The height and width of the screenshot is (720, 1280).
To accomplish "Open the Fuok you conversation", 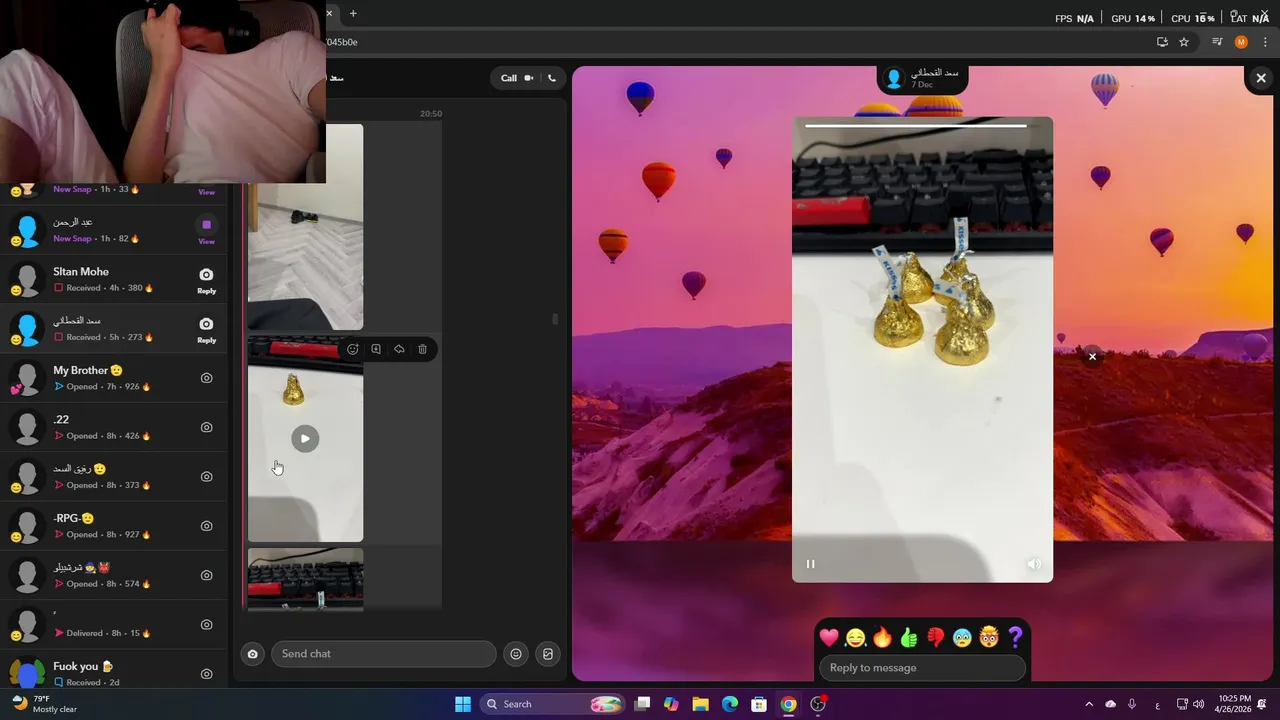I will (x=116, y=672).
